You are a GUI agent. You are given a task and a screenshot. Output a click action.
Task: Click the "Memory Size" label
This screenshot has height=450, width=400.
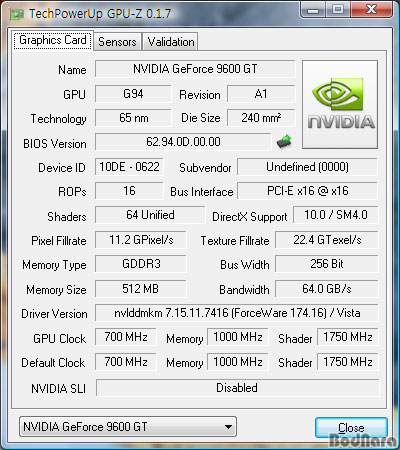coord(56,290)
